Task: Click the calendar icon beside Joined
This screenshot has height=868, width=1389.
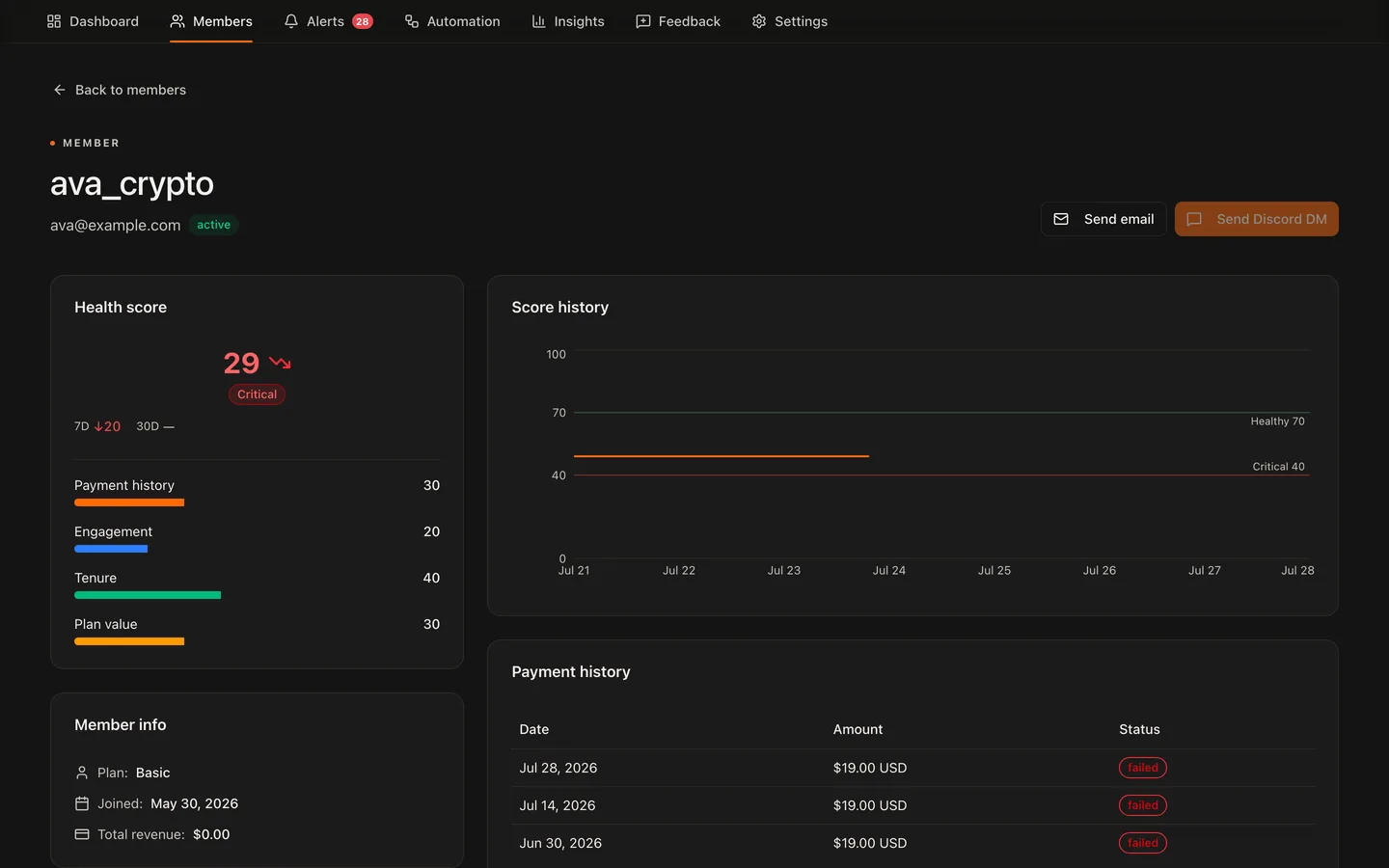Action: [82, 803]
